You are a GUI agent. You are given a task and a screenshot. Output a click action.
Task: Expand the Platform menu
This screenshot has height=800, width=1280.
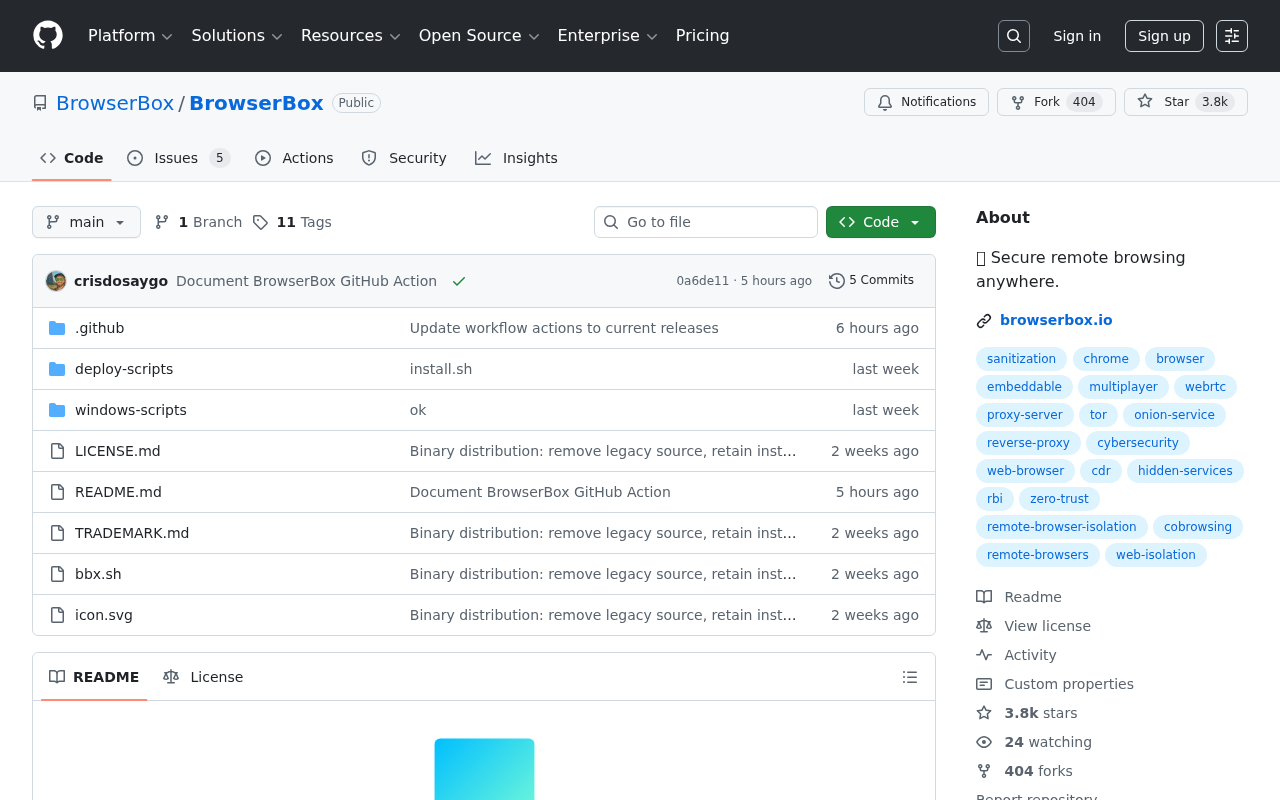[x=130, y=36]
